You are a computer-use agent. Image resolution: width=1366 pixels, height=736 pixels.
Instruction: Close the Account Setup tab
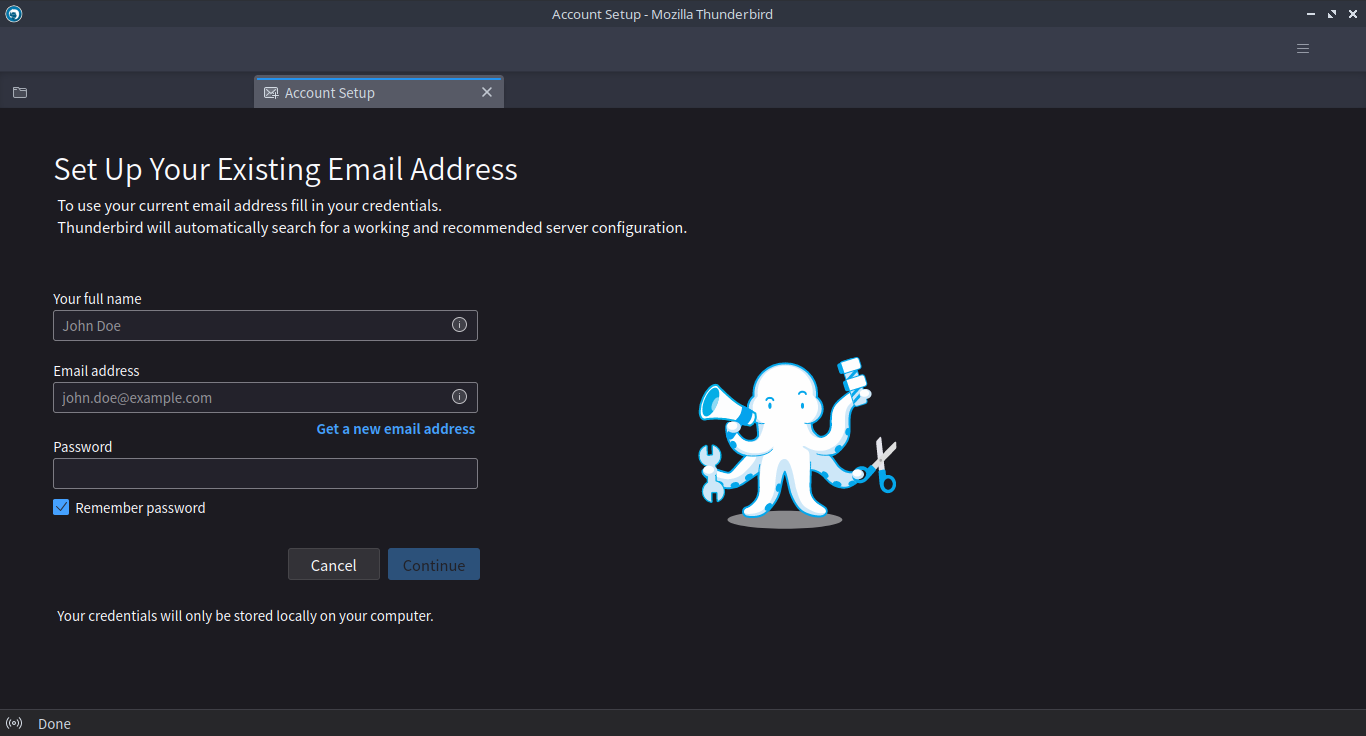click(x=487, y=92)
